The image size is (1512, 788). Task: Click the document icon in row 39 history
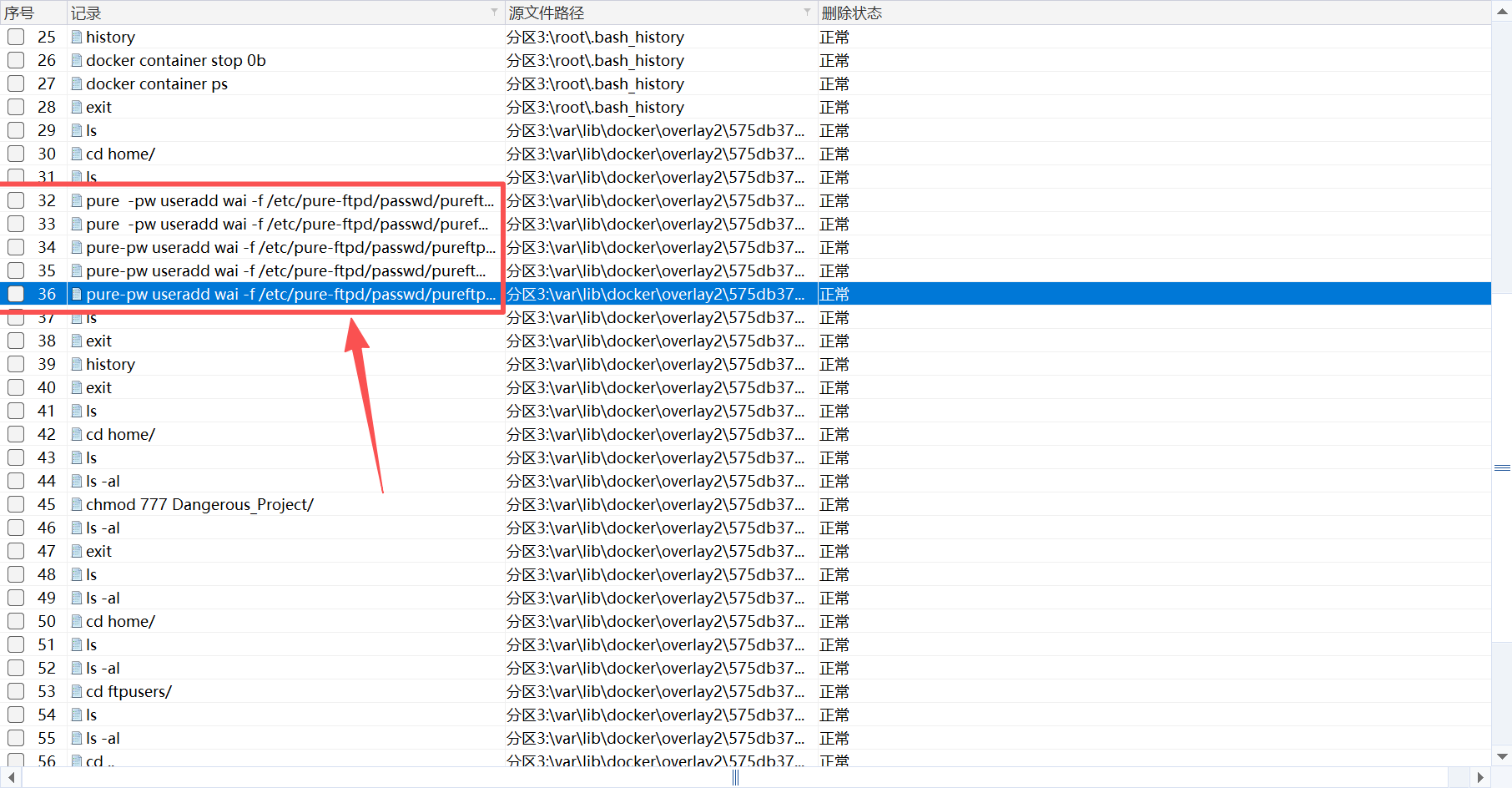(77, 365)
